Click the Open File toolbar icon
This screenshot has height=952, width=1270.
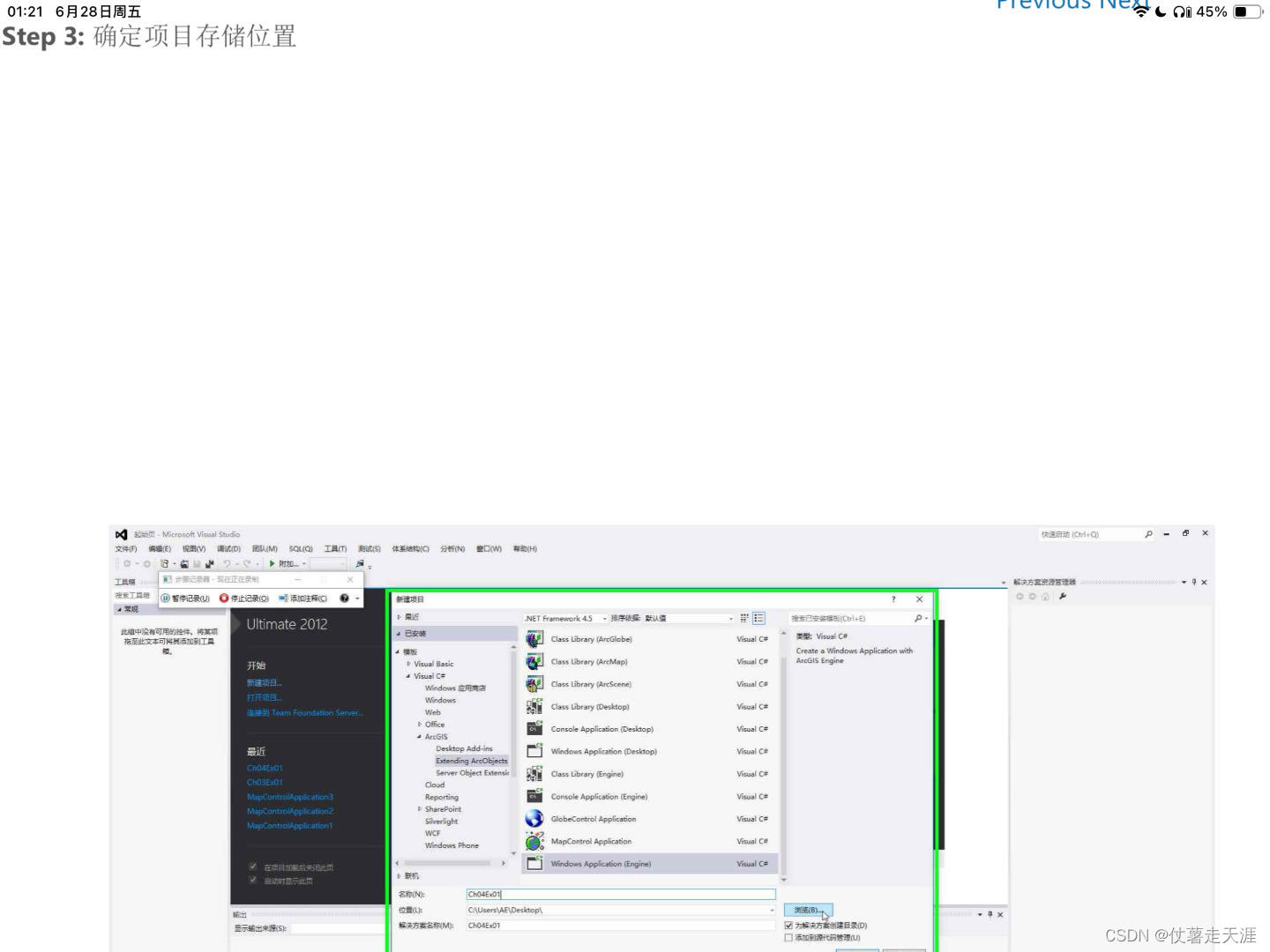(184, 564)
